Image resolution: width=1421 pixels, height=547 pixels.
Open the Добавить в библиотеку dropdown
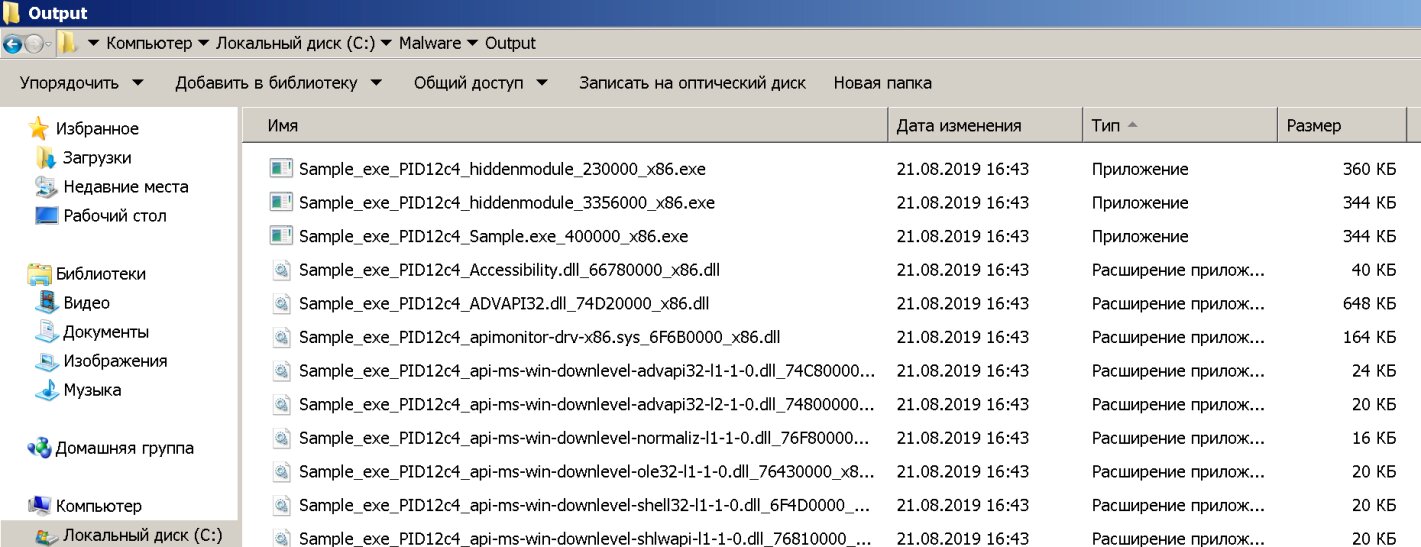click(x=278, y=83)
